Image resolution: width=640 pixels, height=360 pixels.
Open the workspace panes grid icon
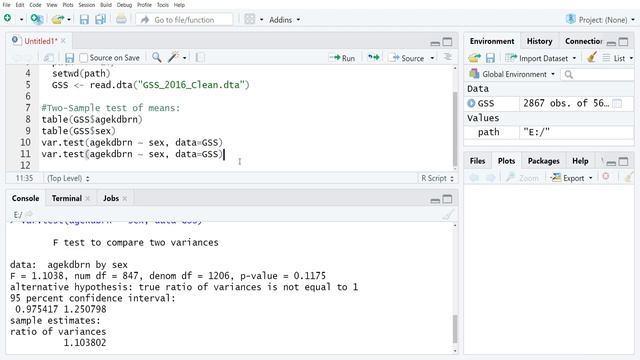pos(249,19)
